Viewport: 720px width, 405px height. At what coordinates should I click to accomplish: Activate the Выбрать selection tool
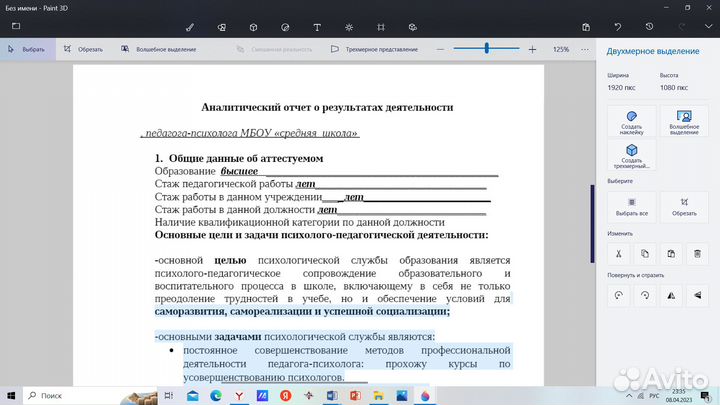28,49
